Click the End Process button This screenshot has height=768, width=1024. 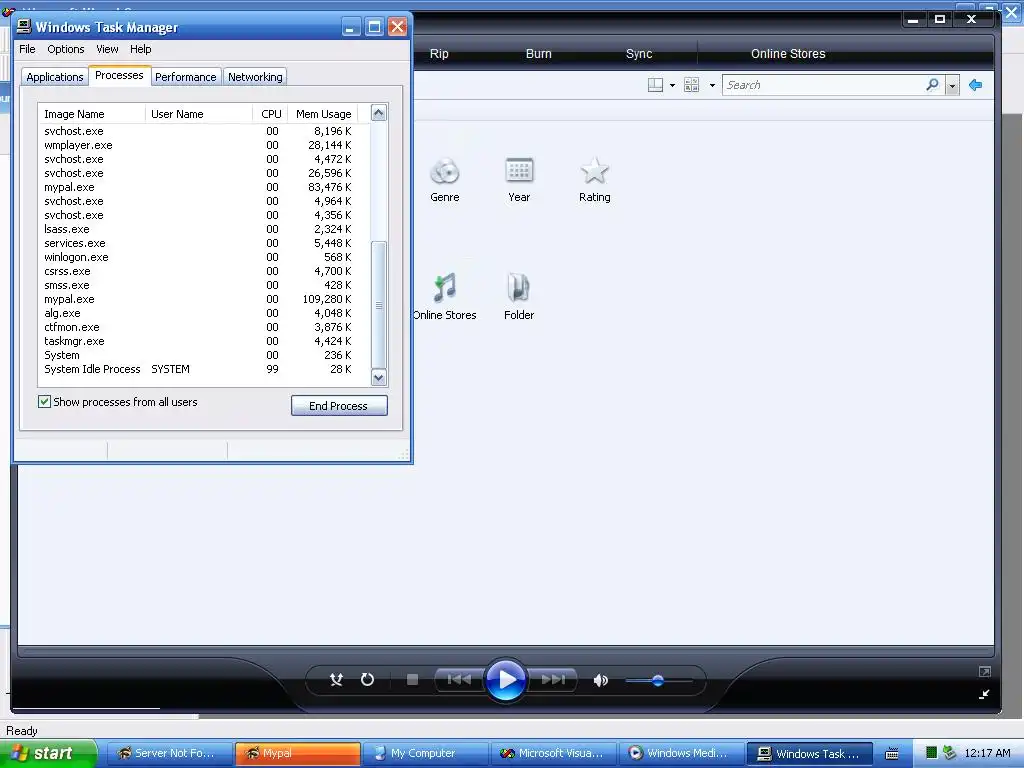[339, 406]
